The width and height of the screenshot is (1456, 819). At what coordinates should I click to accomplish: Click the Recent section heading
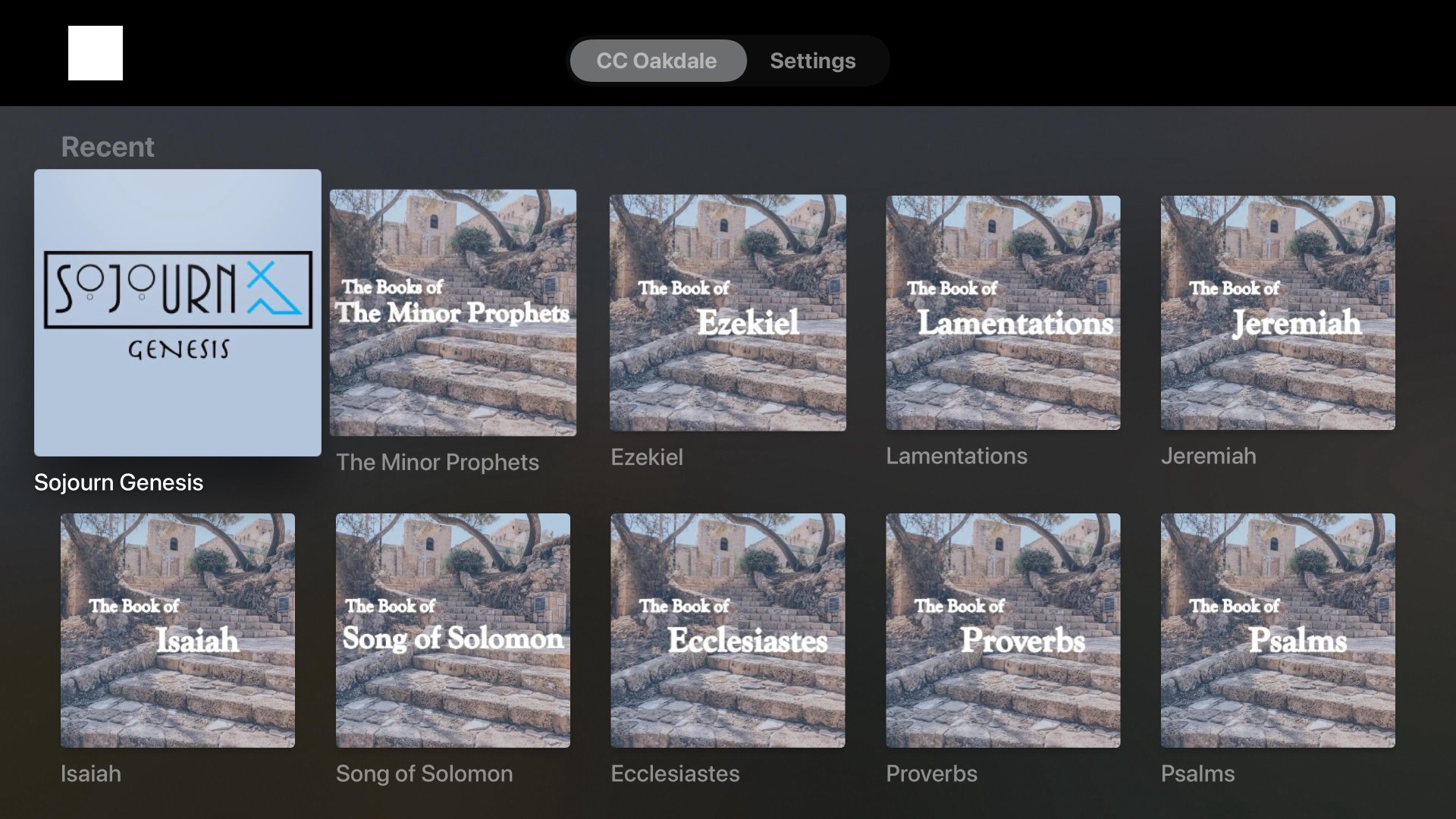[108, 147]
